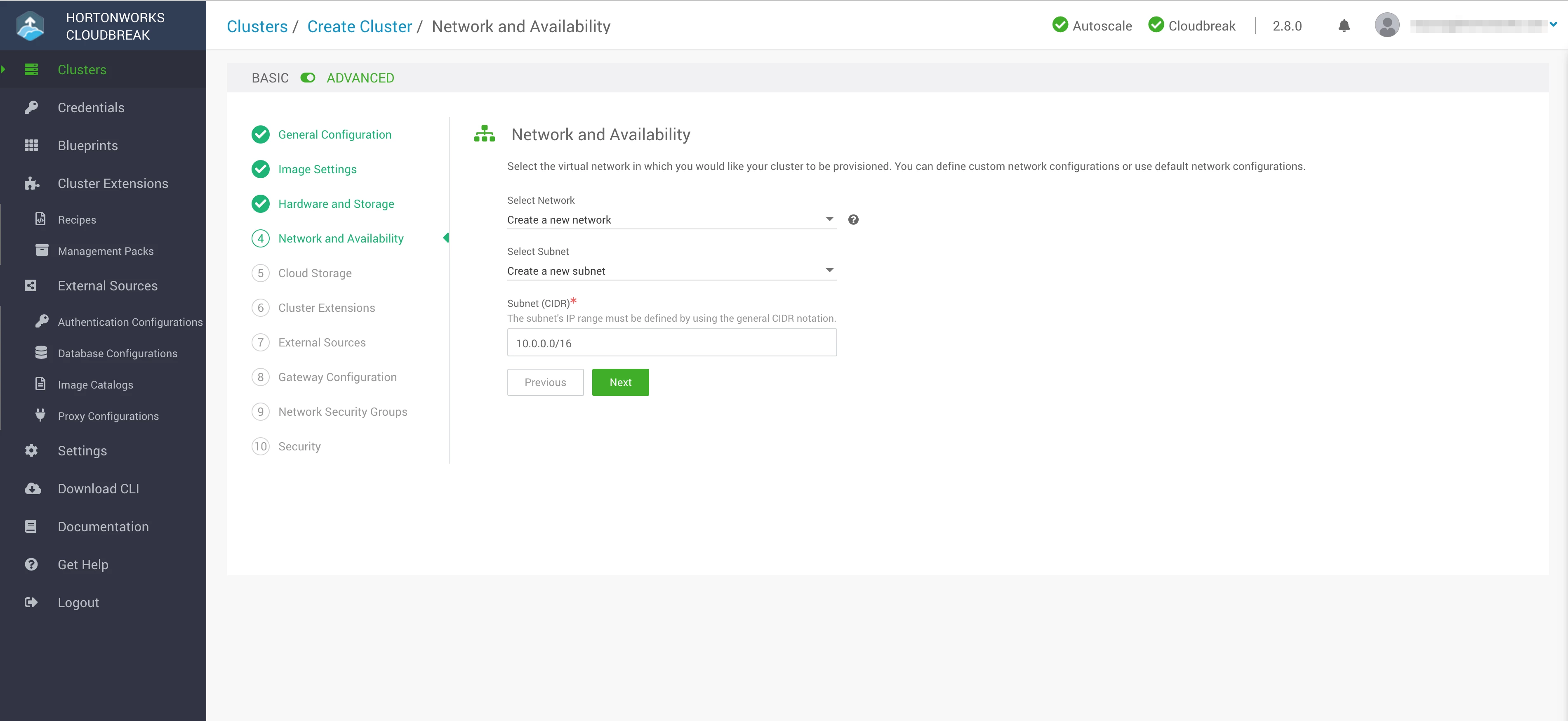The height and width of the screenshot is (721, 1568).
Task: Go to Image Settings wizard step
Action: (x=304, y=169)
